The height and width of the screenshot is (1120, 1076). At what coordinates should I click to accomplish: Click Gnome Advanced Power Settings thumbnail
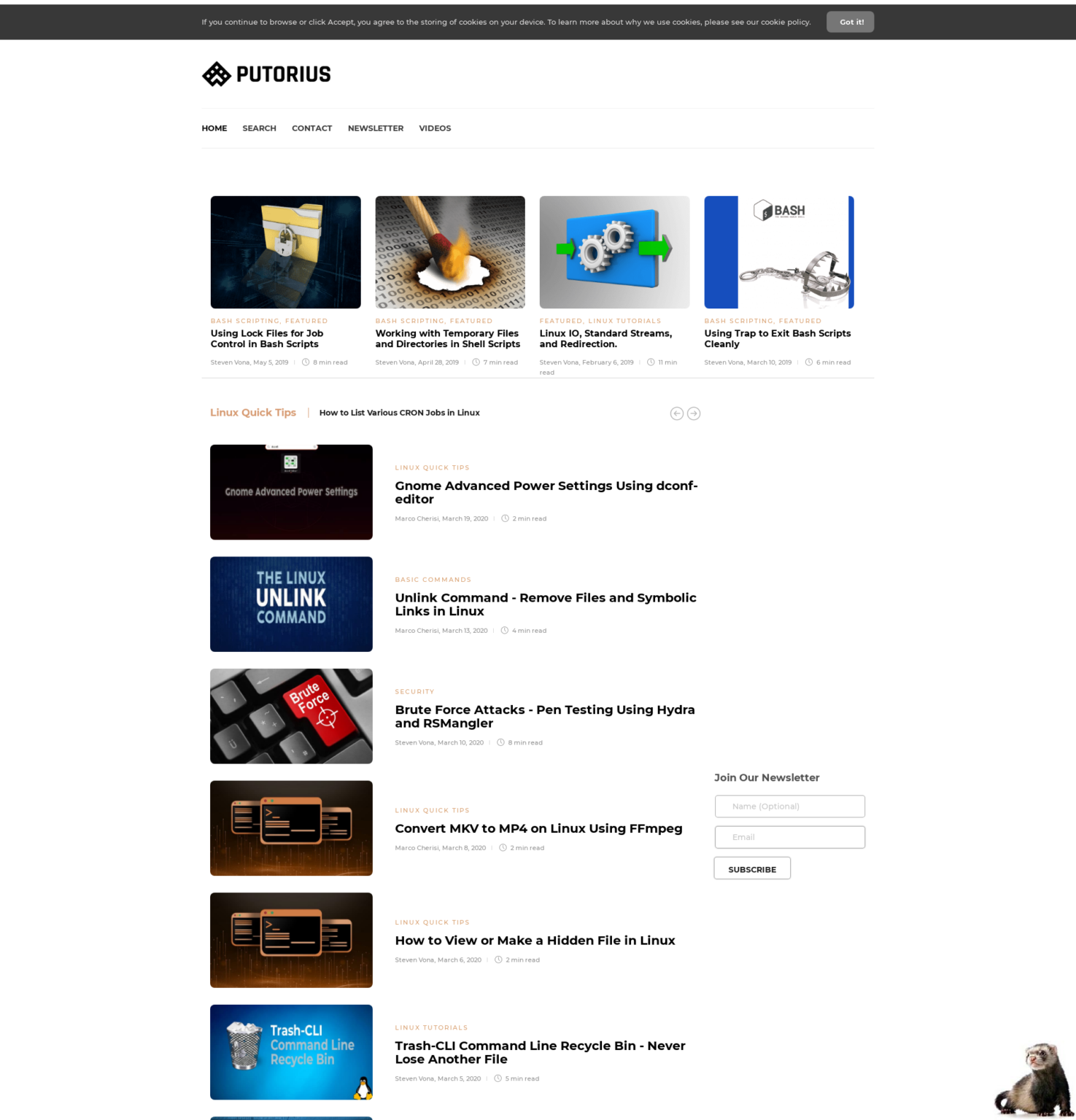(291, 492)
